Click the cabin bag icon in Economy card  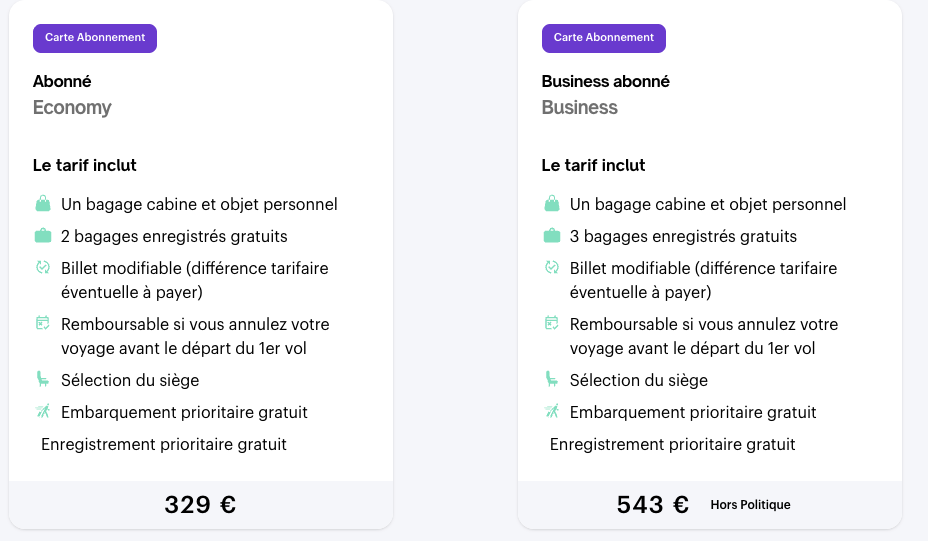tap(43, 204)
